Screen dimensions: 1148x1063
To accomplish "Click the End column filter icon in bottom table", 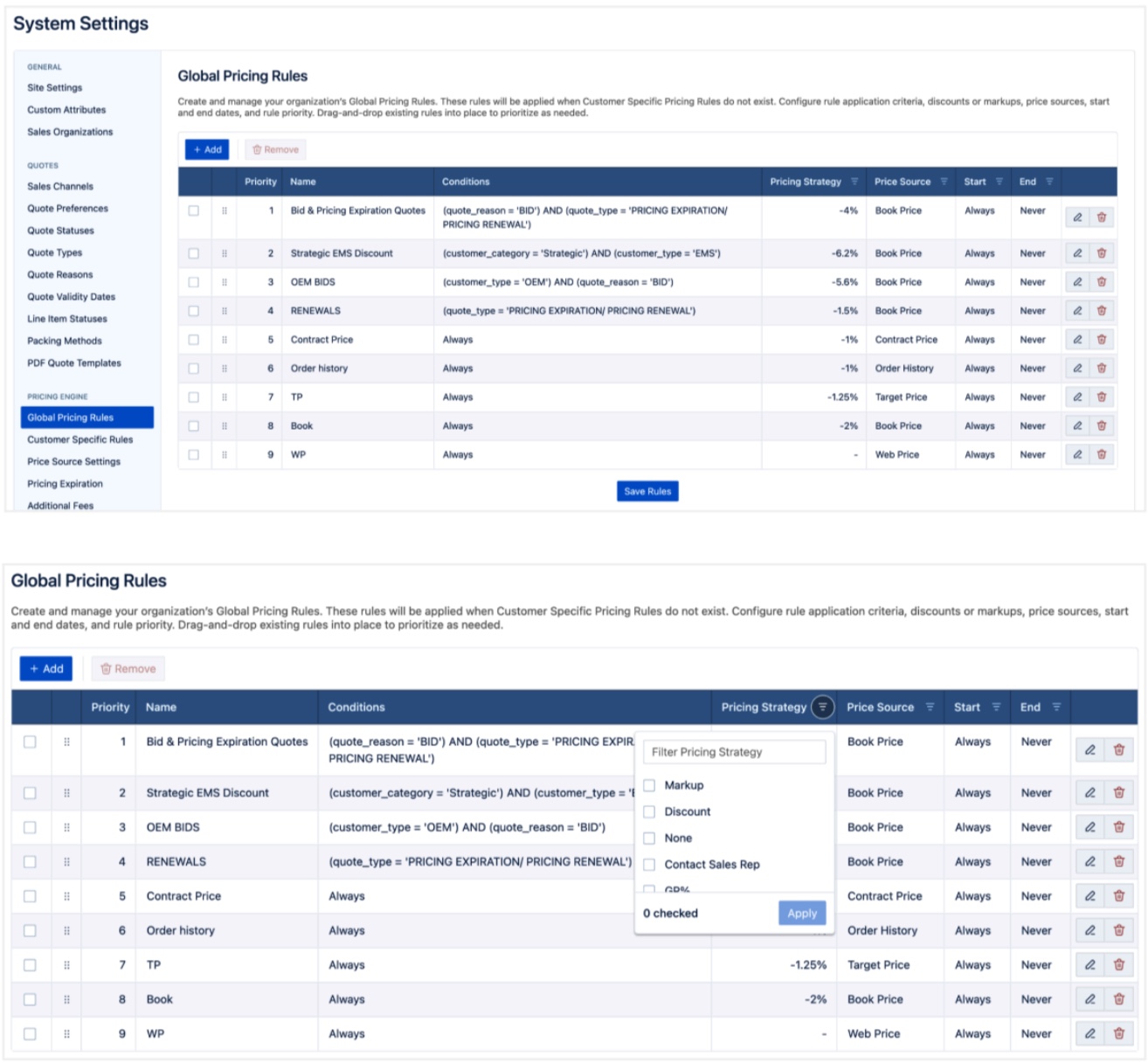I will coord(1056,708).
